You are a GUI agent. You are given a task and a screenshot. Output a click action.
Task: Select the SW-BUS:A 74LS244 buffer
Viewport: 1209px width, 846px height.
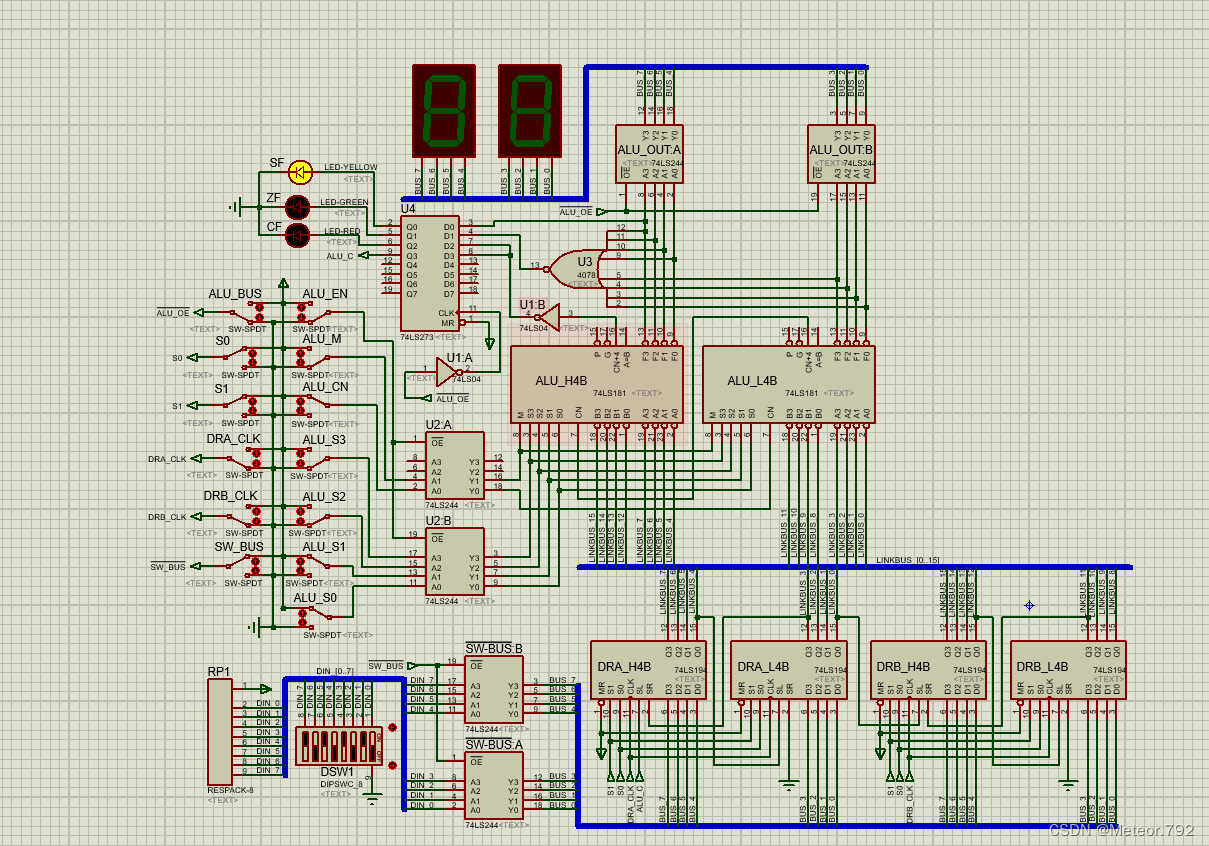493,785
